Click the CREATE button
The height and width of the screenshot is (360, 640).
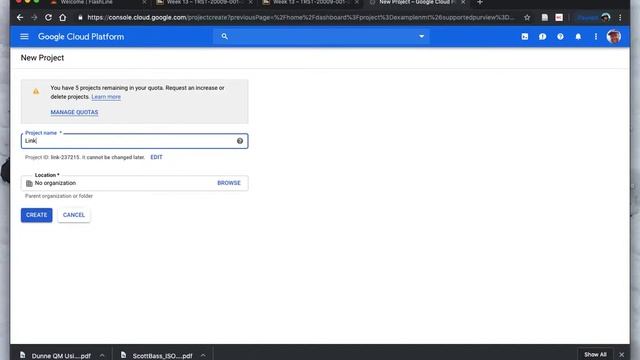36,215
